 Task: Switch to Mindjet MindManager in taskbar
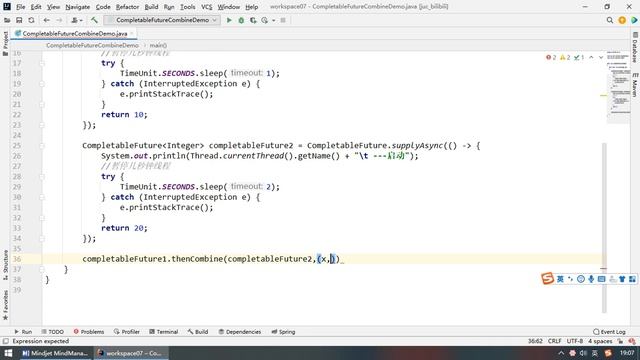coord(55,353)
